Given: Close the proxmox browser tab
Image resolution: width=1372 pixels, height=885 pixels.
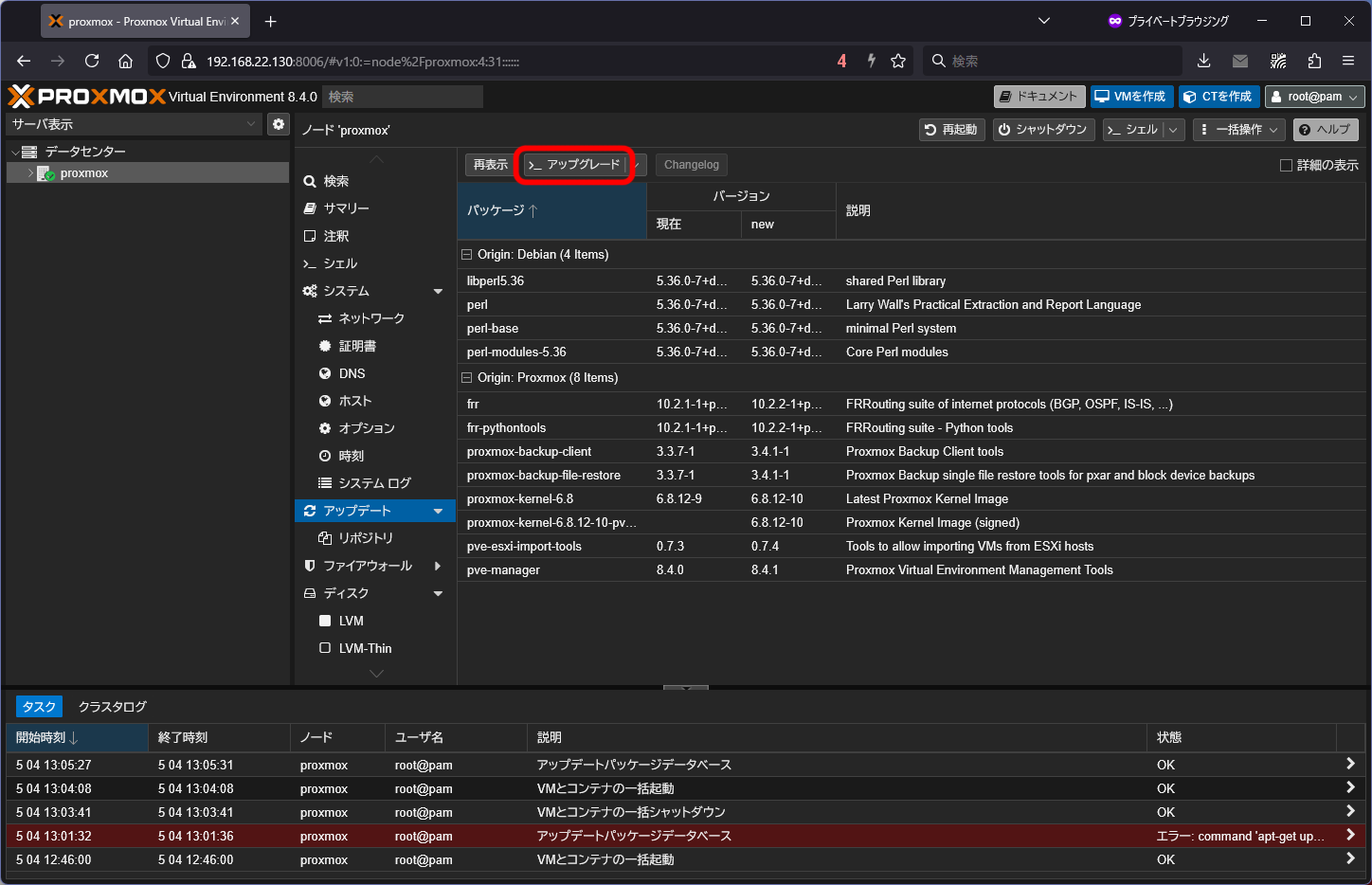Looking at the screenshot, I should pyautogui.click(x=235, y=21).
